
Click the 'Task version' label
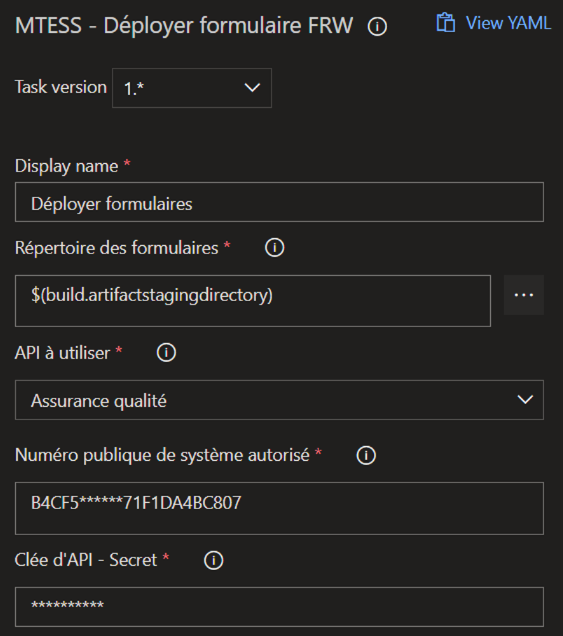[61, 87]
